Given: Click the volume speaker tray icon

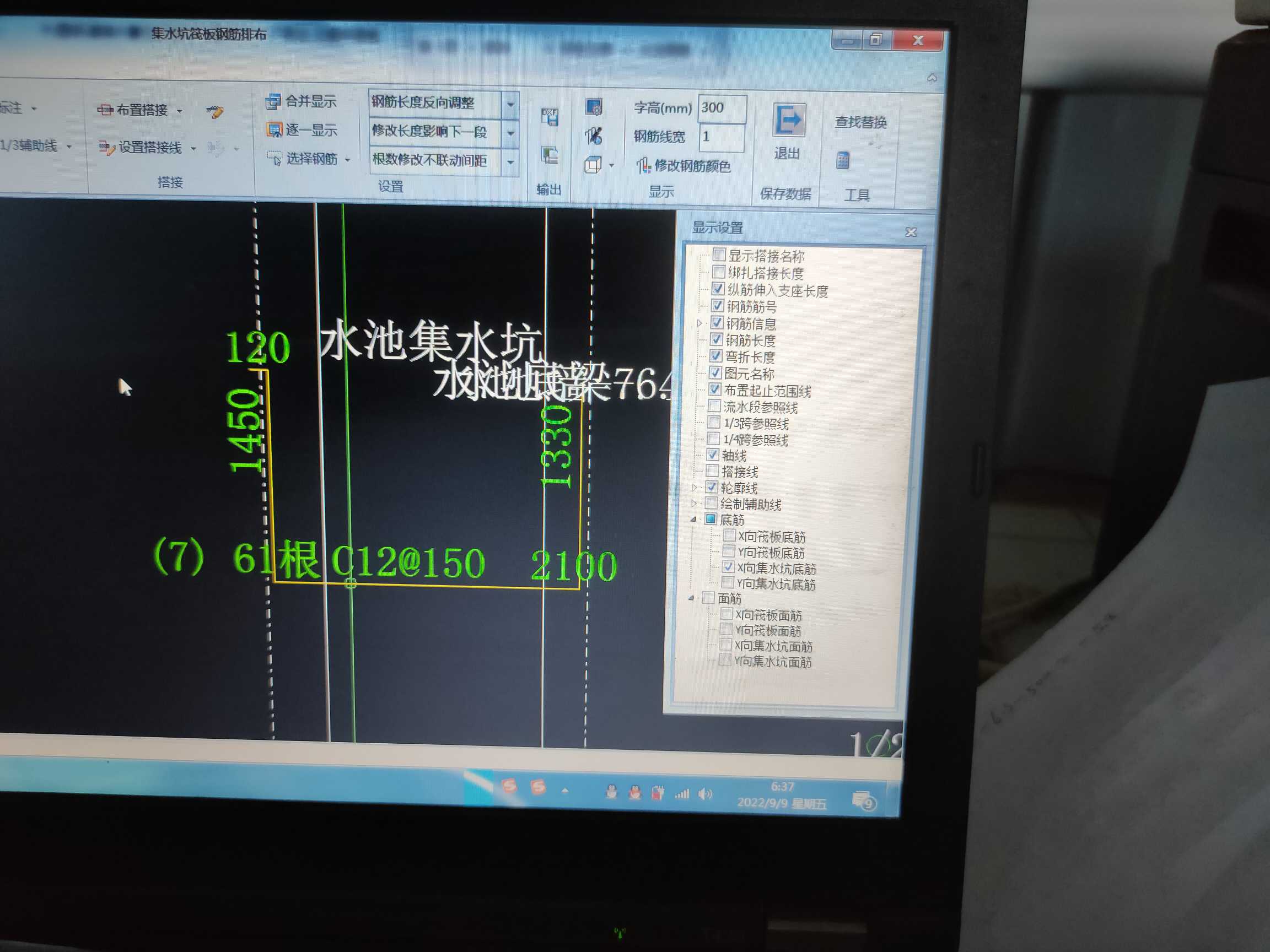Looking at the screenshot, I should pyautogui.click(x=704, y=794).
